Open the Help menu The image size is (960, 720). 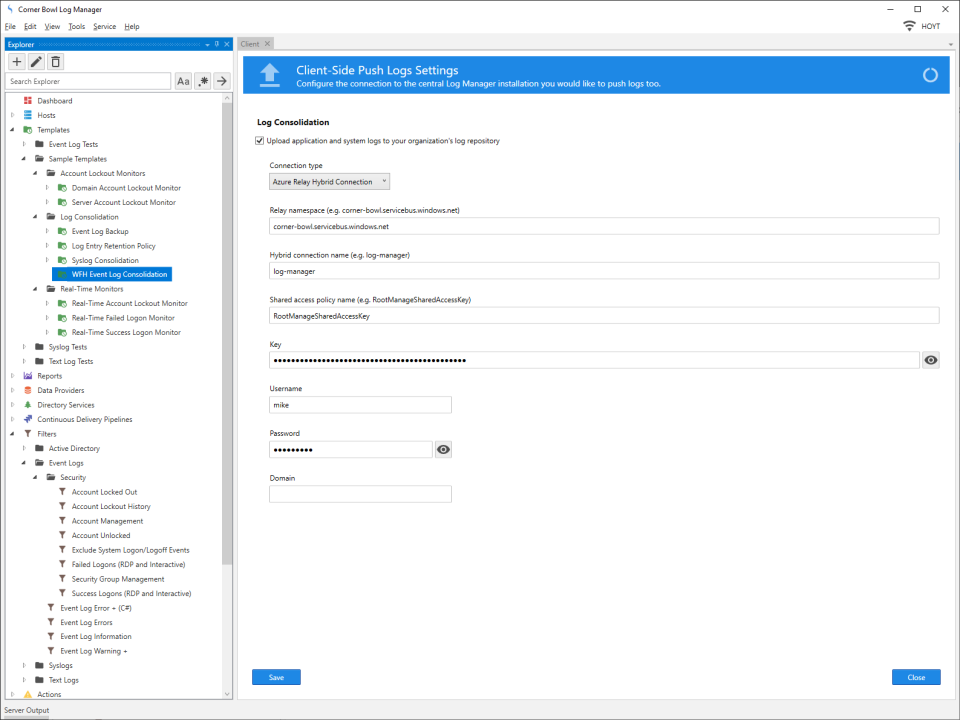pyautogui.click(x=132, y=26)
